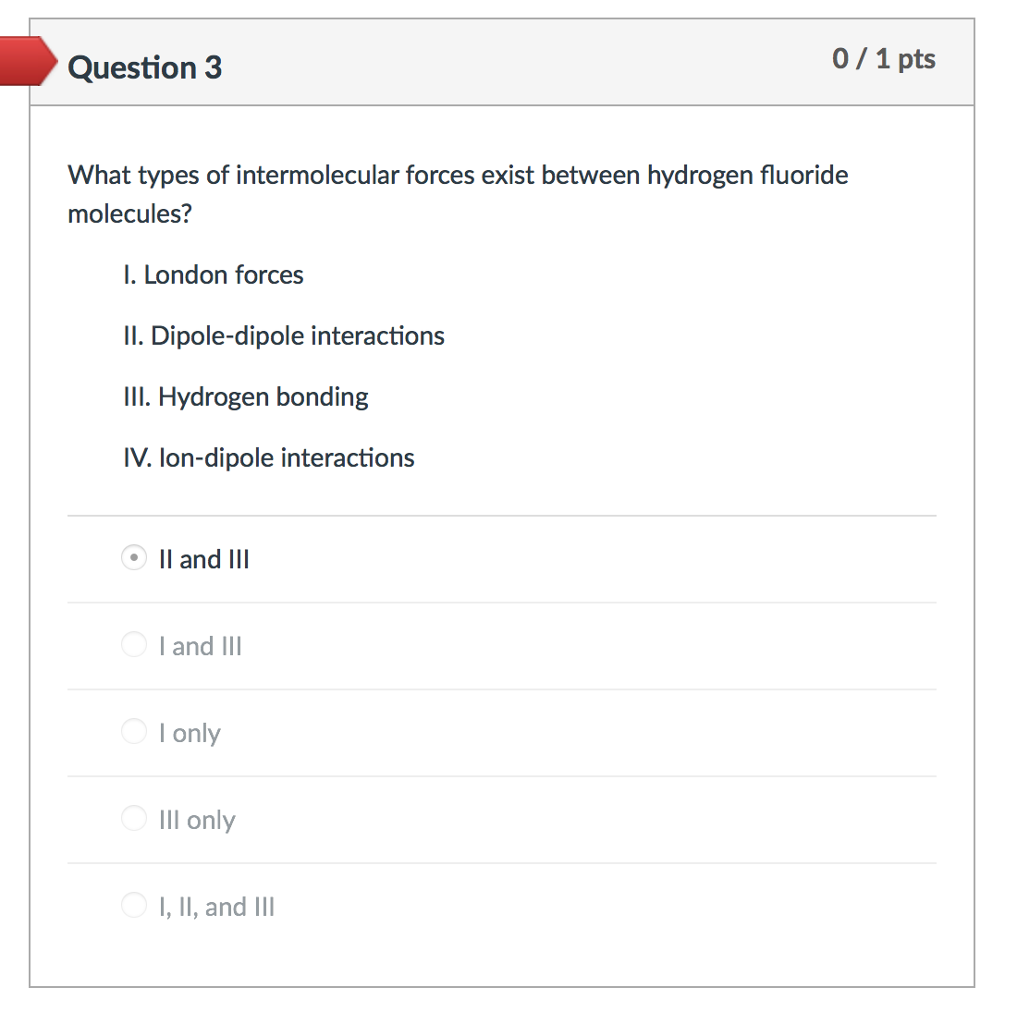This screenshot has width=1017, height=1024.
Task: Click the currently selected answer circle
Action: 133,558
